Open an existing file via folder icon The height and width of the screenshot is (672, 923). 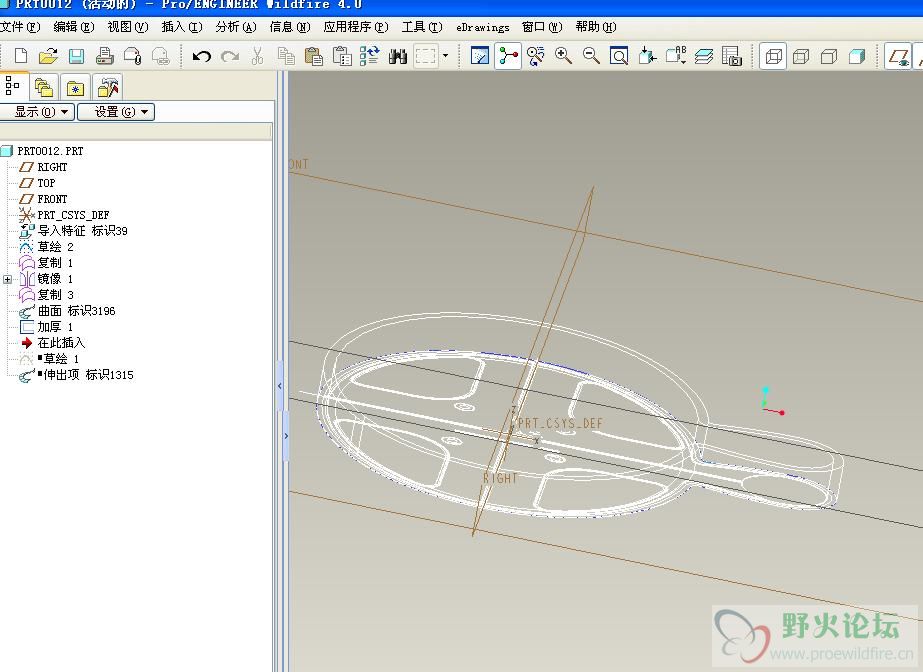pyautogui.click(x=48, y=56)
